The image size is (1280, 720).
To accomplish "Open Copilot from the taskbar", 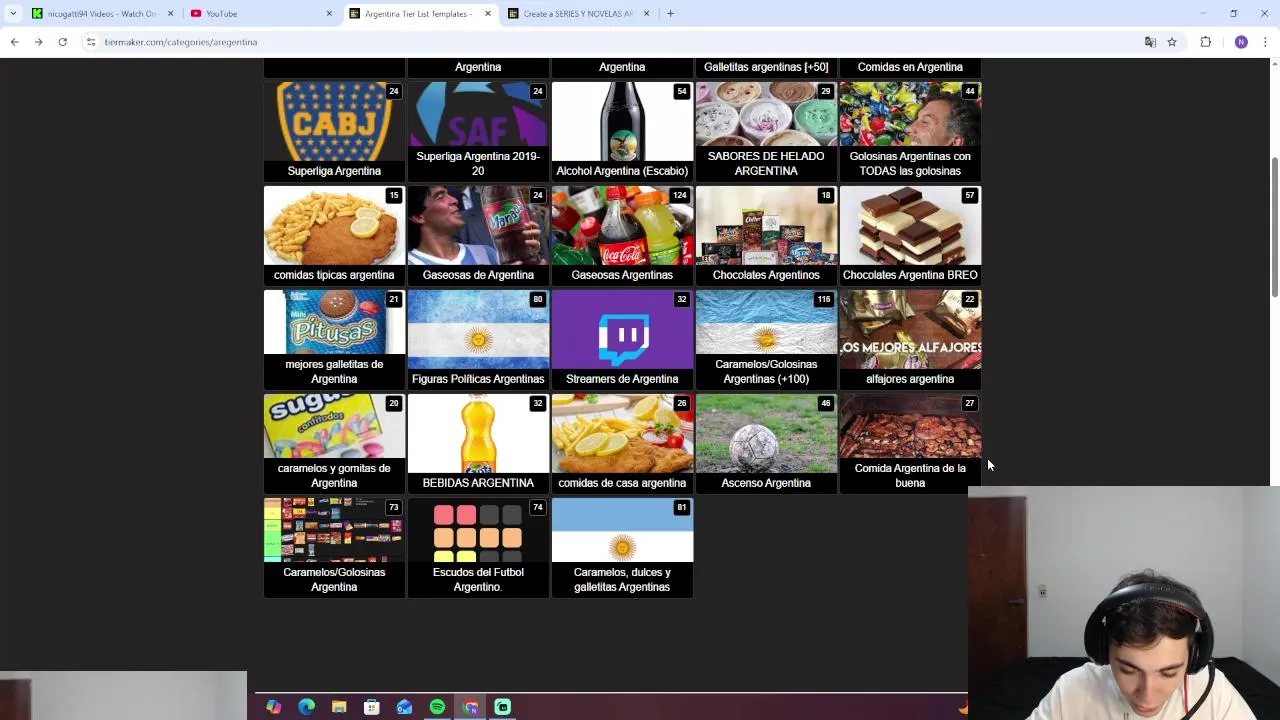I will coord(273,707).
